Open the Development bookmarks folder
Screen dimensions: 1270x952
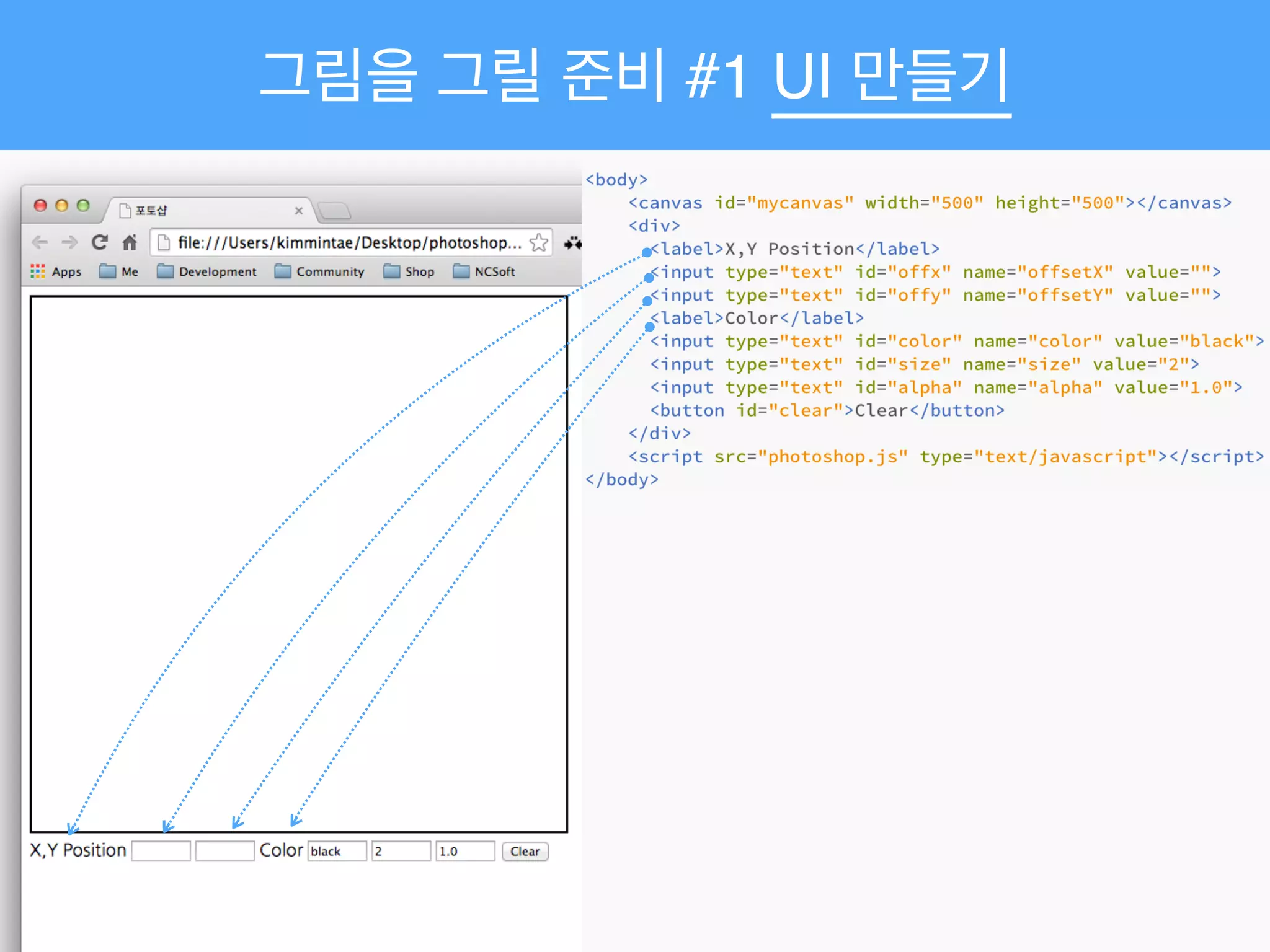coord(206,271)
